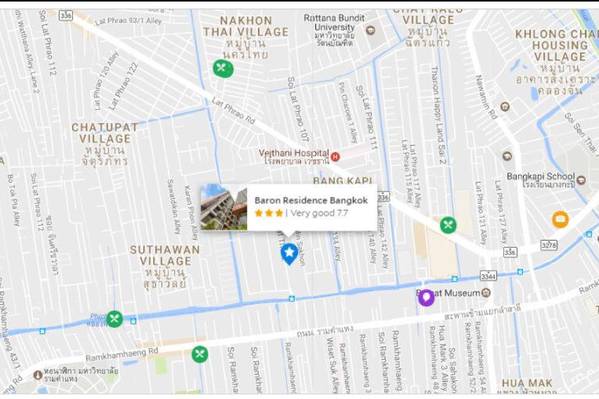The height and width of the screenshot is (399, 599).
Task: Click the blue star hotel pin
Action: pos(290,254)
